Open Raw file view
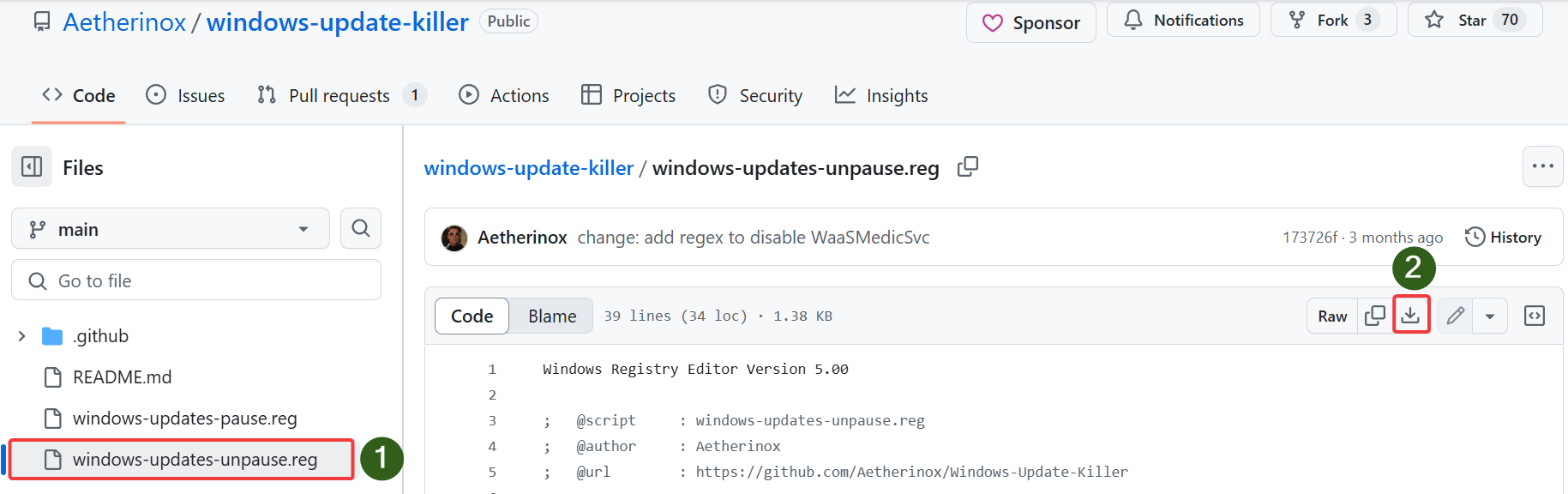The width and height of the screenshot is (1568, 494). coord(1332,316)
